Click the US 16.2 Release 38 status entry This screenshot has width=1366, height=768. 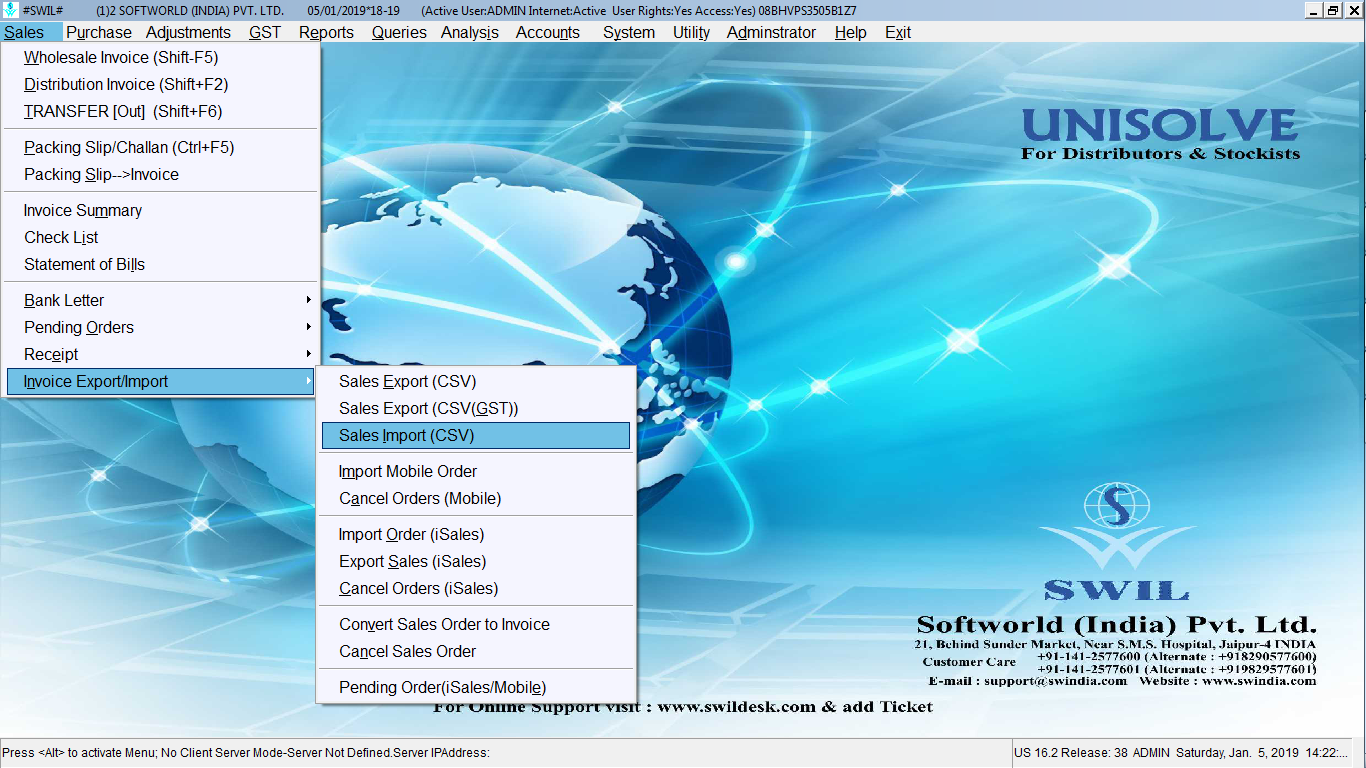[1070, 753]
